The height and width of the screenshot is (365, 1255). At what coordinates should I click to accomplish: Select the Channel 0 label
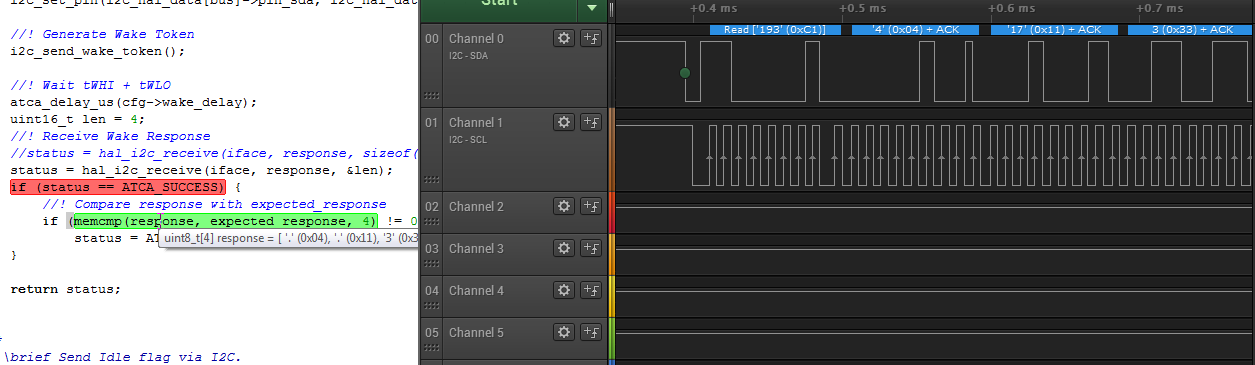[476, 39]
